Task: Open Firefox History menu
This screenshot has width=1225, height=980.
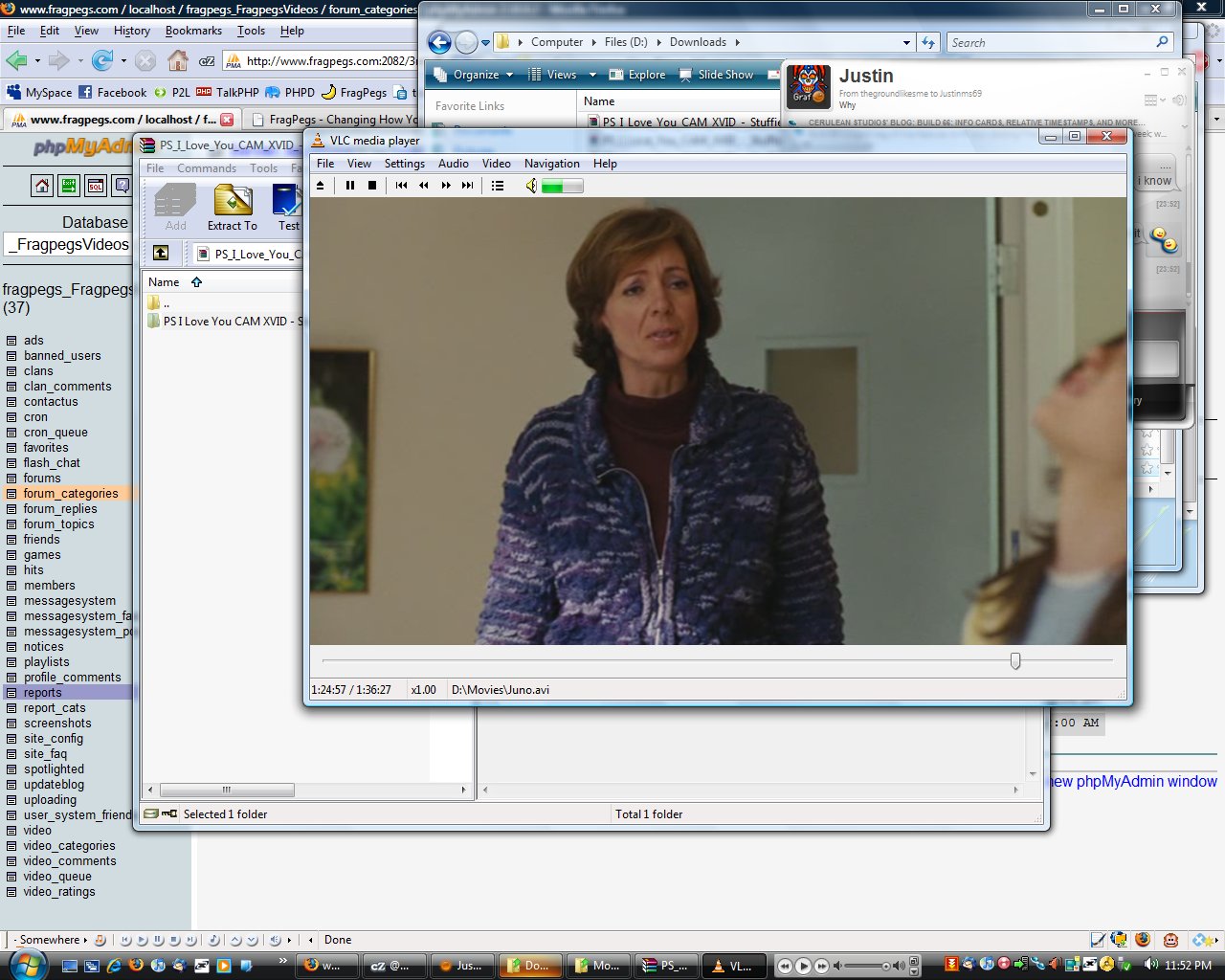Action: click(132, 31)
